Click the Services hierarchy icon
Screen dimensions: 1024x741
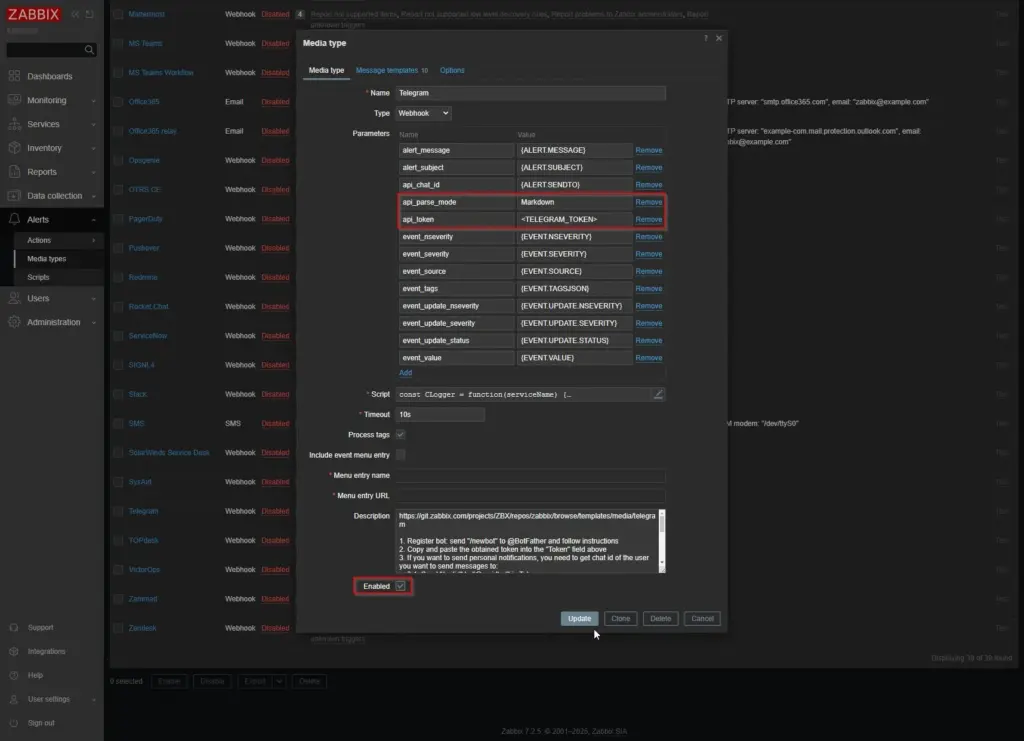click(14, 124)
